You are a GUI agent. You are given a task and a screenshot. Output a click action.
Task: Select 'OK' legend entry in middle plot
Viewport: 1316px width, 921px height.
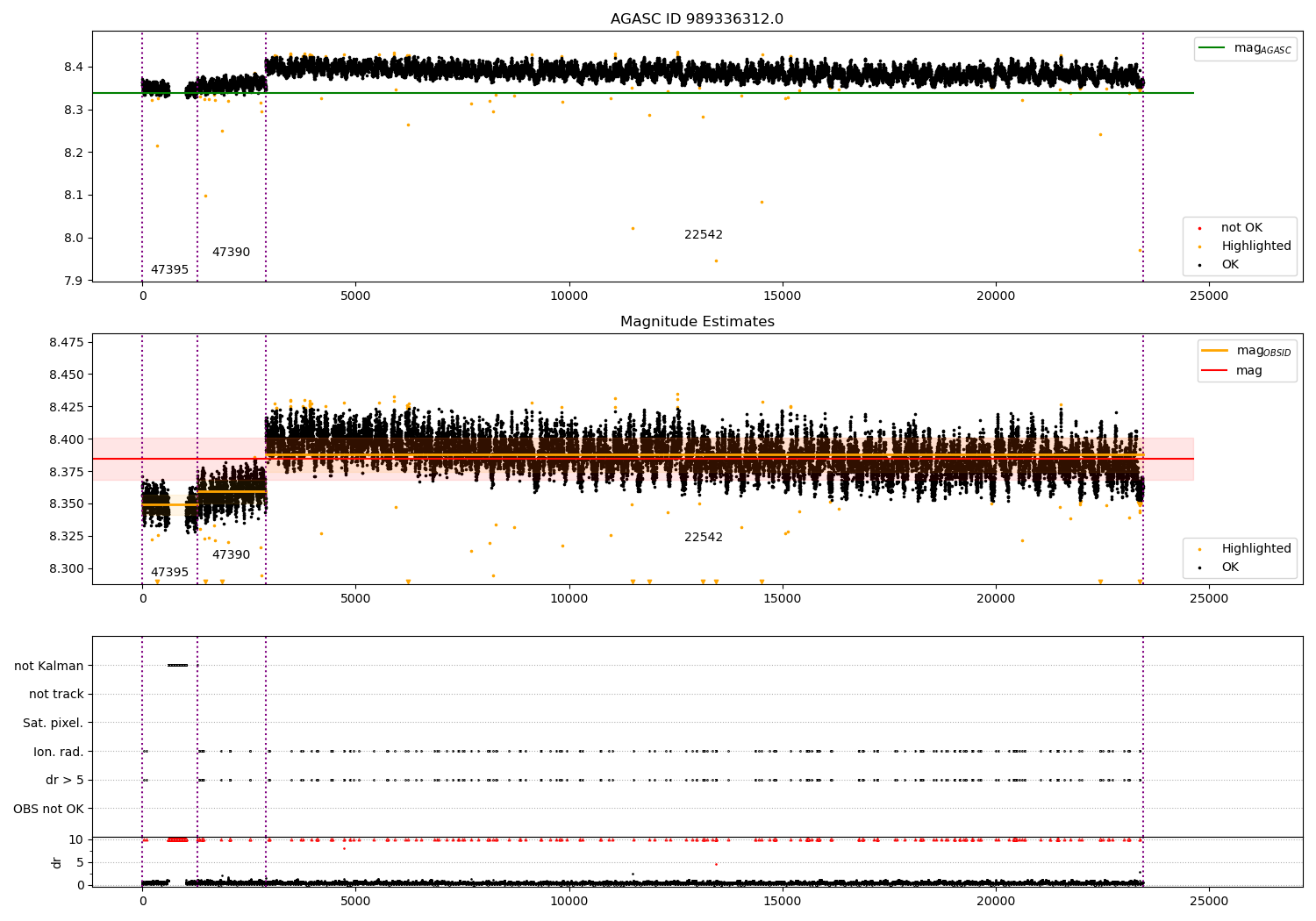point(1230,568)
